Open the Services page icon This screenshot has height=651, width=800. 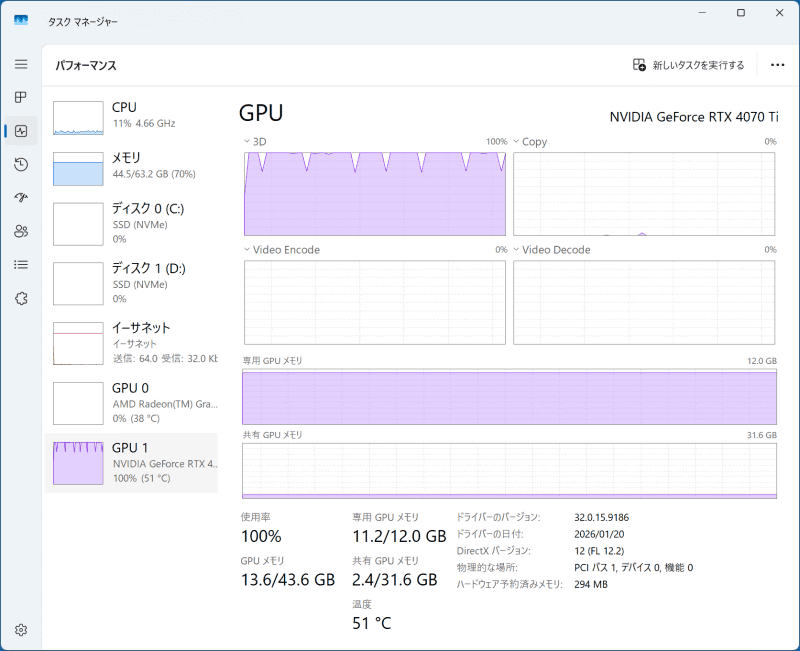(21, 298)
